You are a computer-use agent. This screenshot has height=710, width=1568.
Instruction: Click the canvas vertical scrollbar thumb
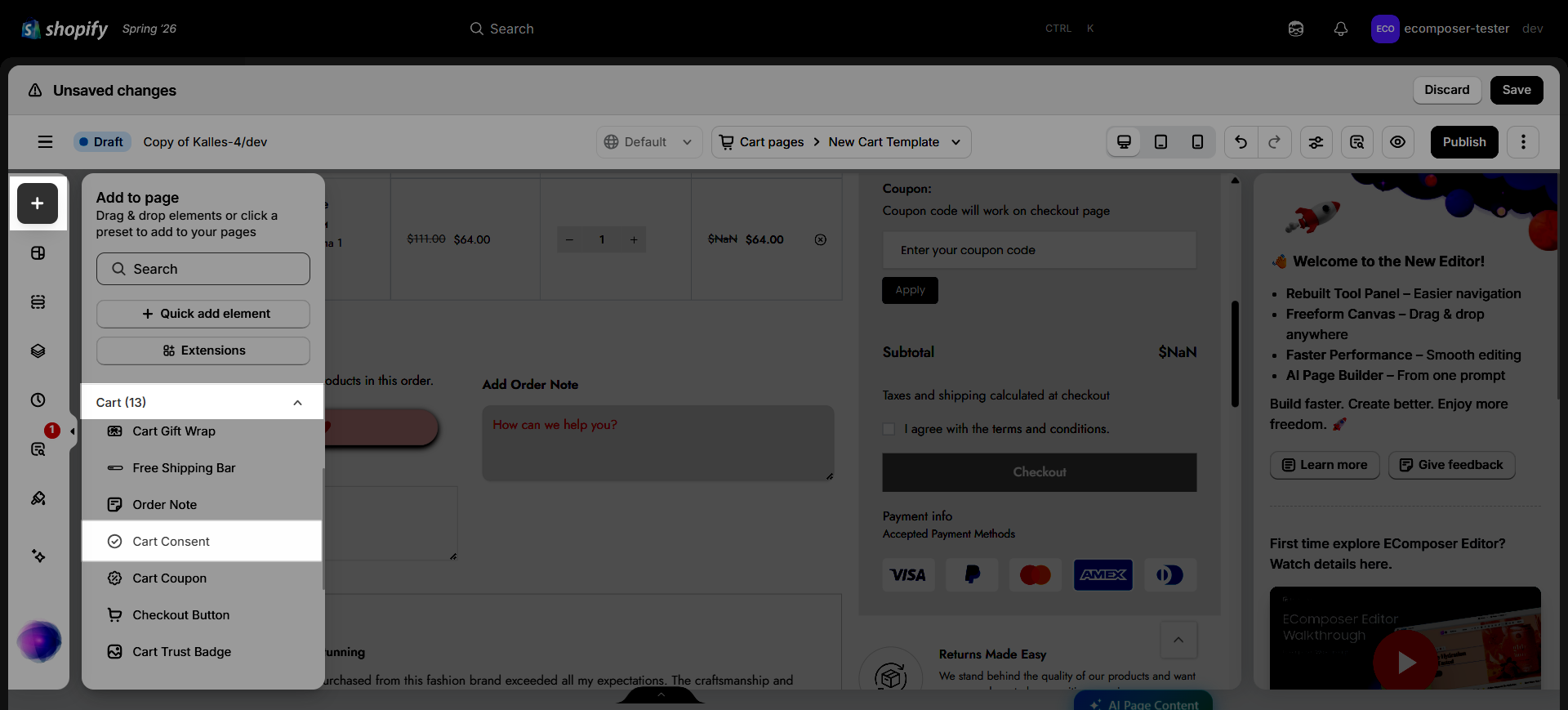(x=1235, y=355)
